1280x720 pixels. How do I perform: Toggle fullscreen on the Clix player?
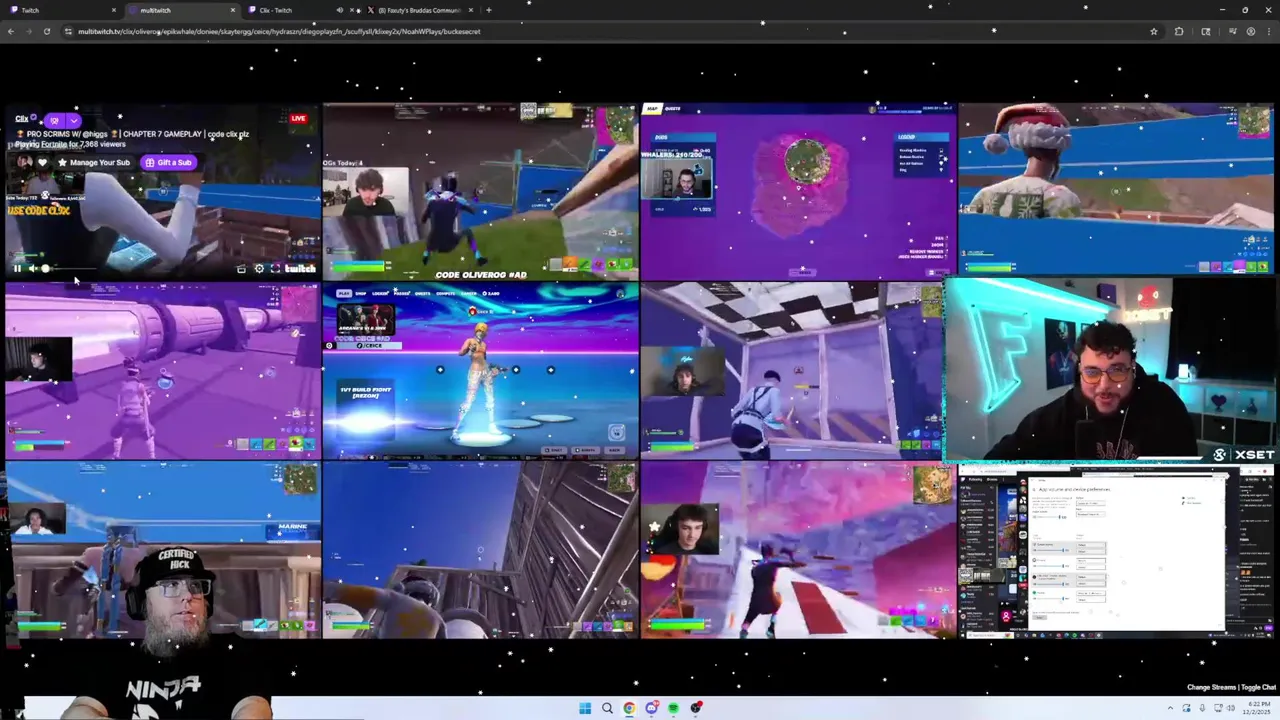click(275, 268)
